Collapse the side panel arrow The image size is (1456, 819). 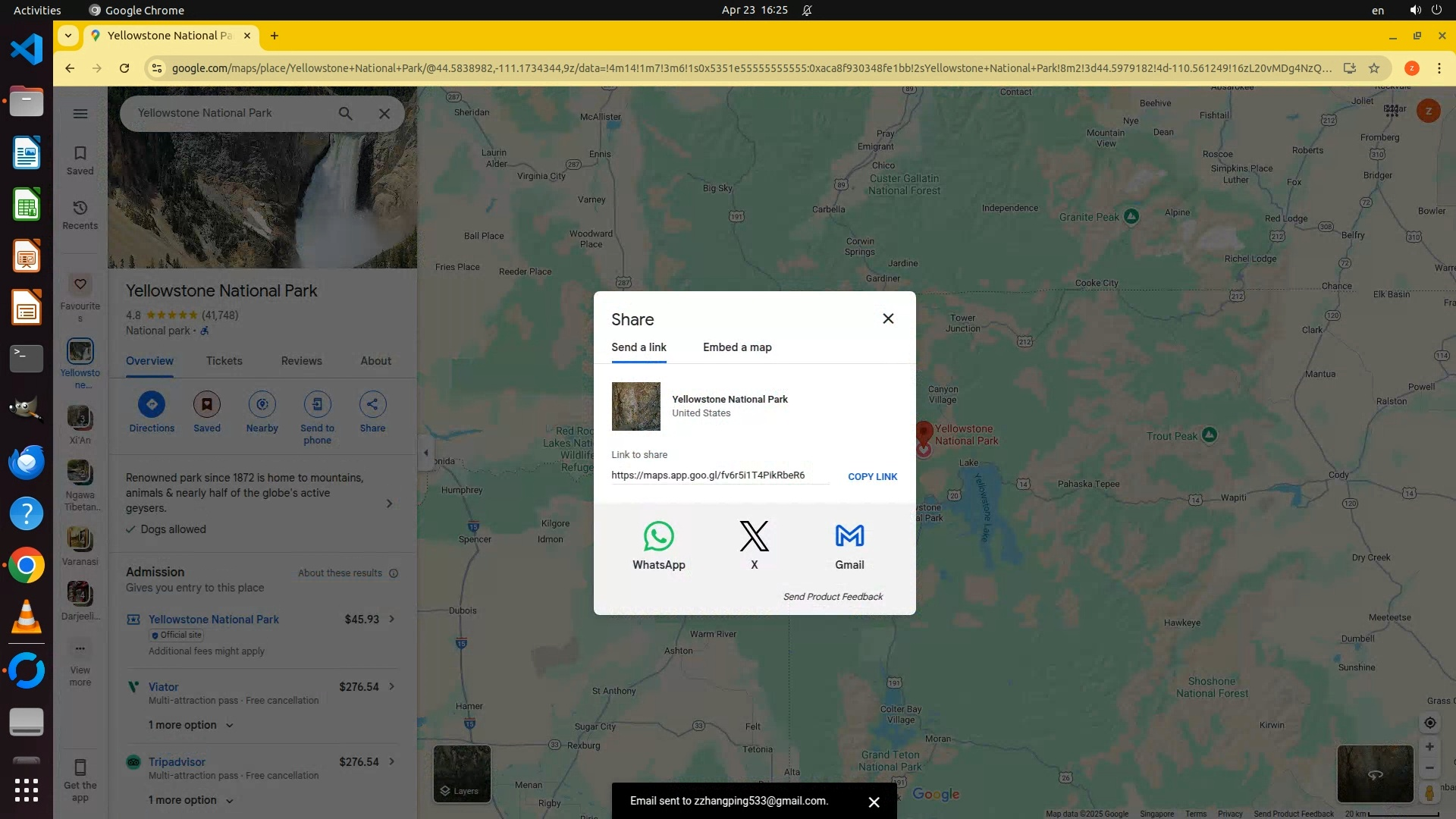(426, 453)
